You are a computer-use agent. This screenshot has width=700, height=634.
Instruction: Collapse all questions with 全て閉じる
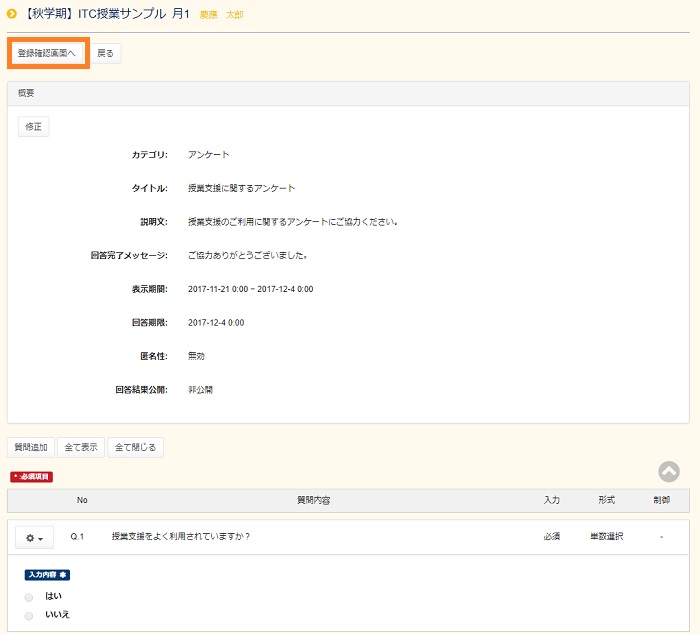[135, 447]
